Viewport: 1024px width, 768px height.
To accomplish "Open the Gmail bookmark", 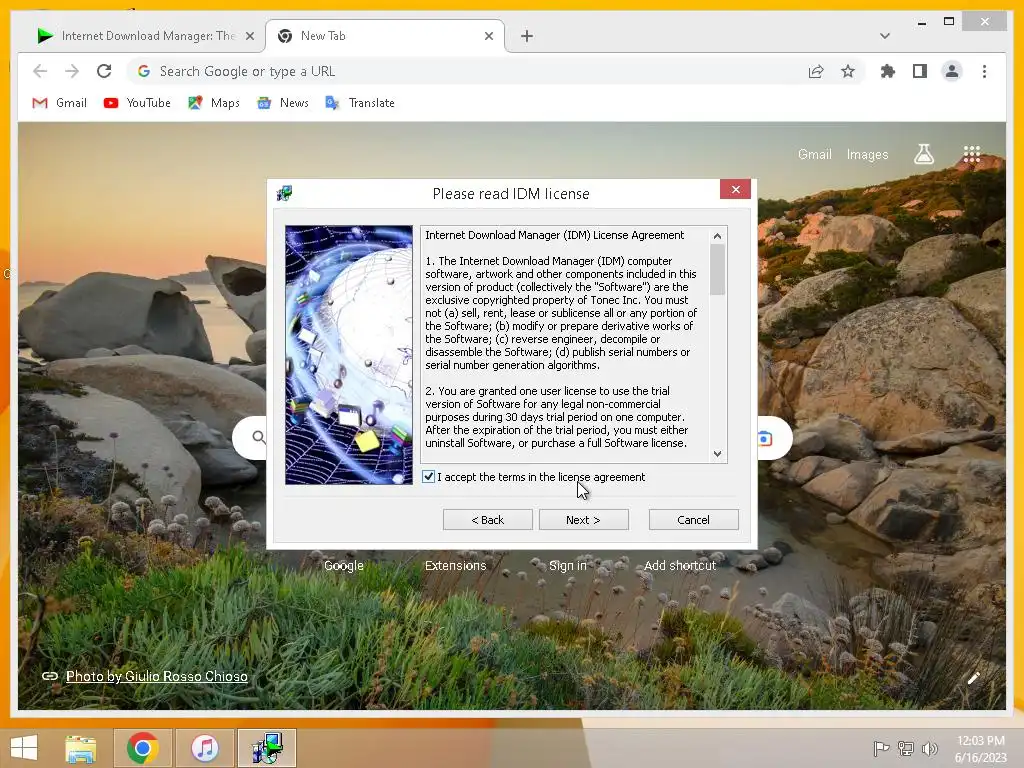I will click(59, 103).
